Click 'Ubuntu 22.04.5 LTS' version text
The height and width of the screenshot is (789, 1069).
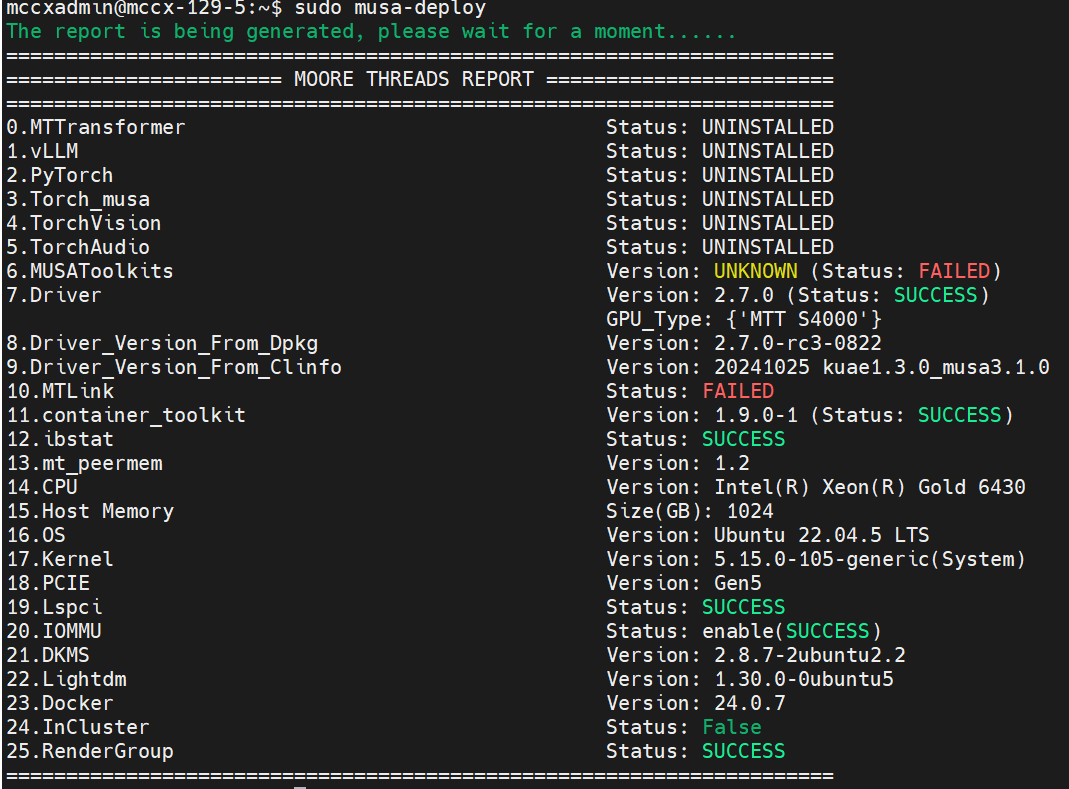(x=822, y=535)
